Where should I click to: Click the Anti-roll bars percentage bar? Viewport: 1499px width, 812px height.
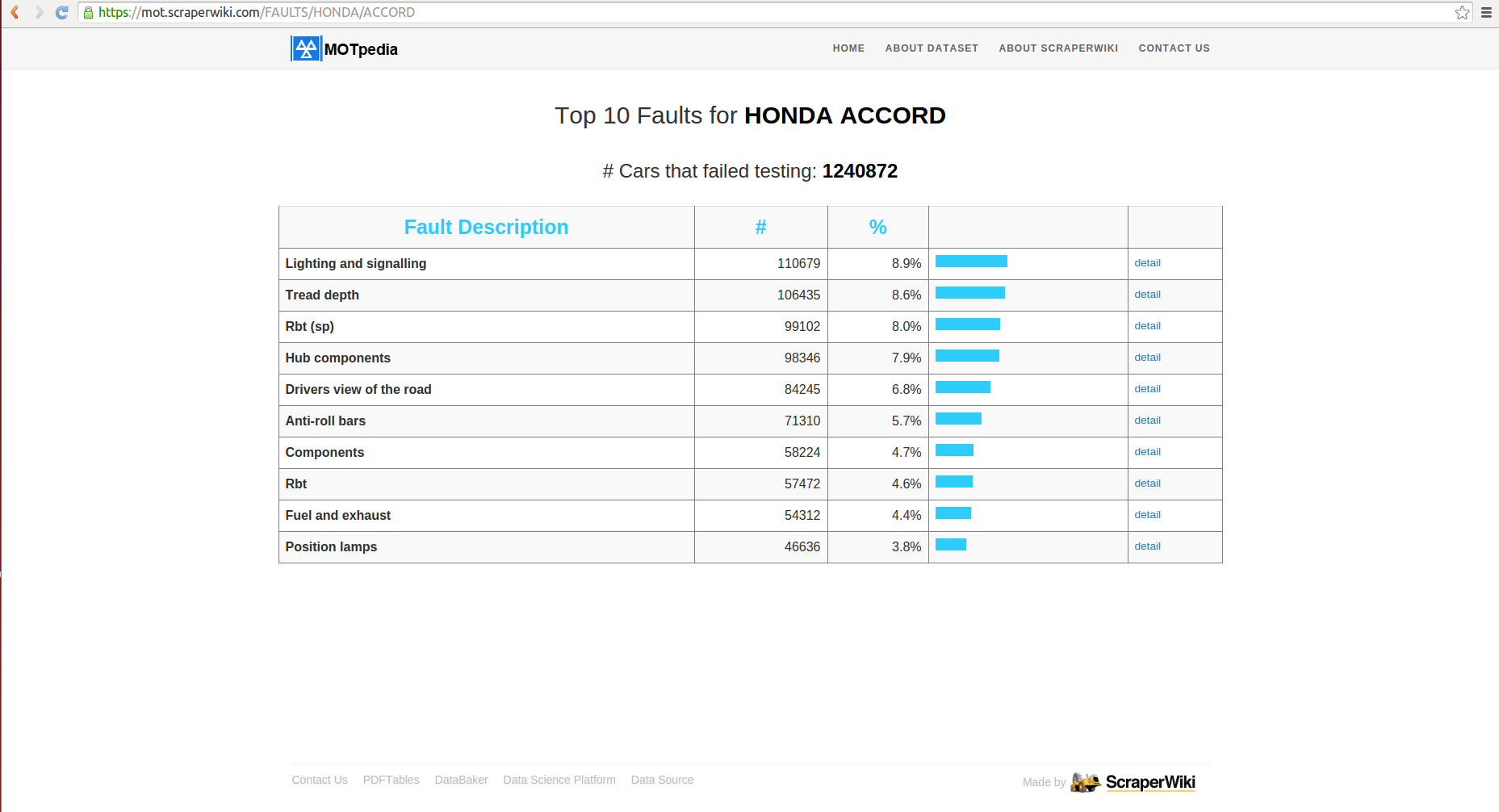958,418
